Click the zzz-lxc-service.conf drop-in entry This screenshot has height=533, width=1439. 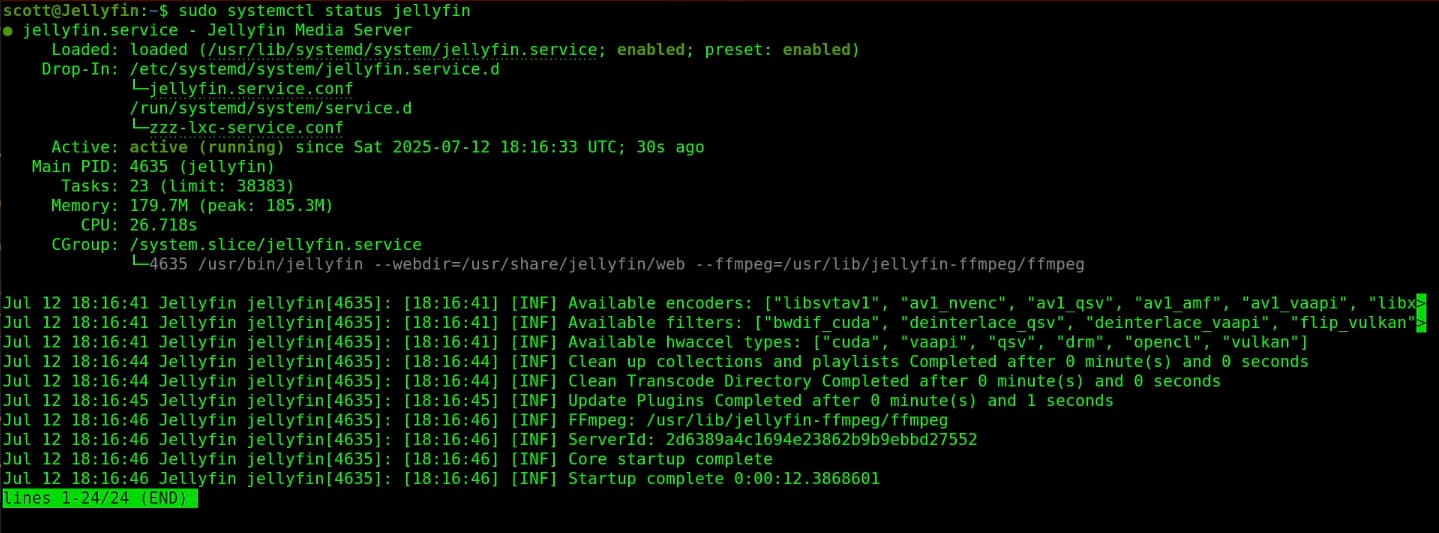coord(236,128)
